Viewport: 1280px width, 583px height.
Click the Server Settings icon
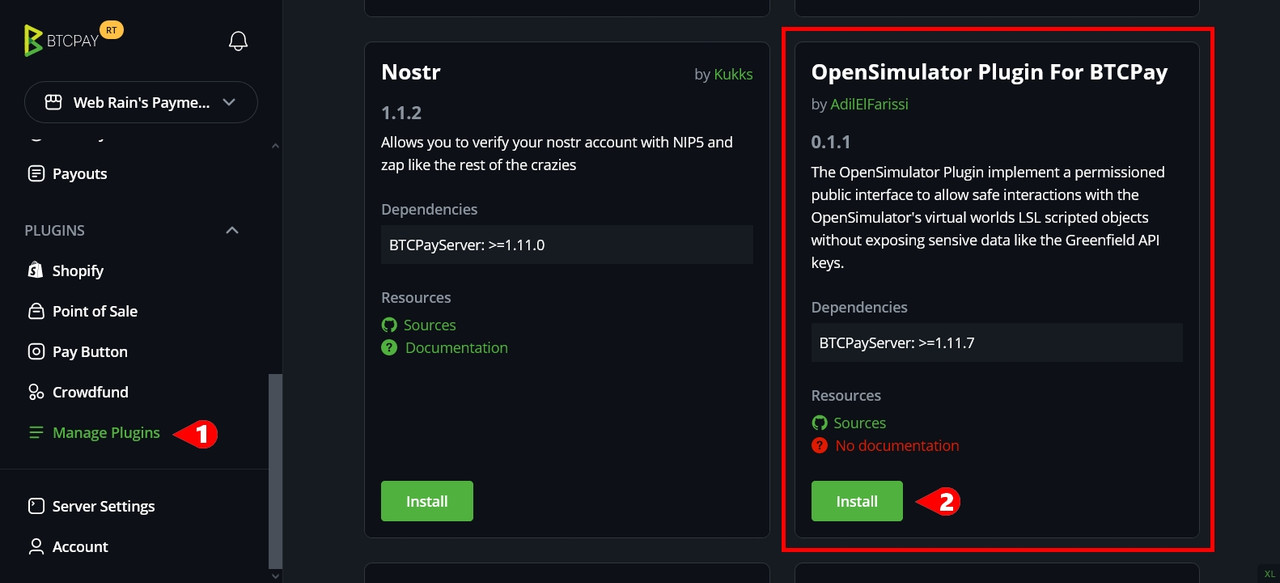(36, 506)
